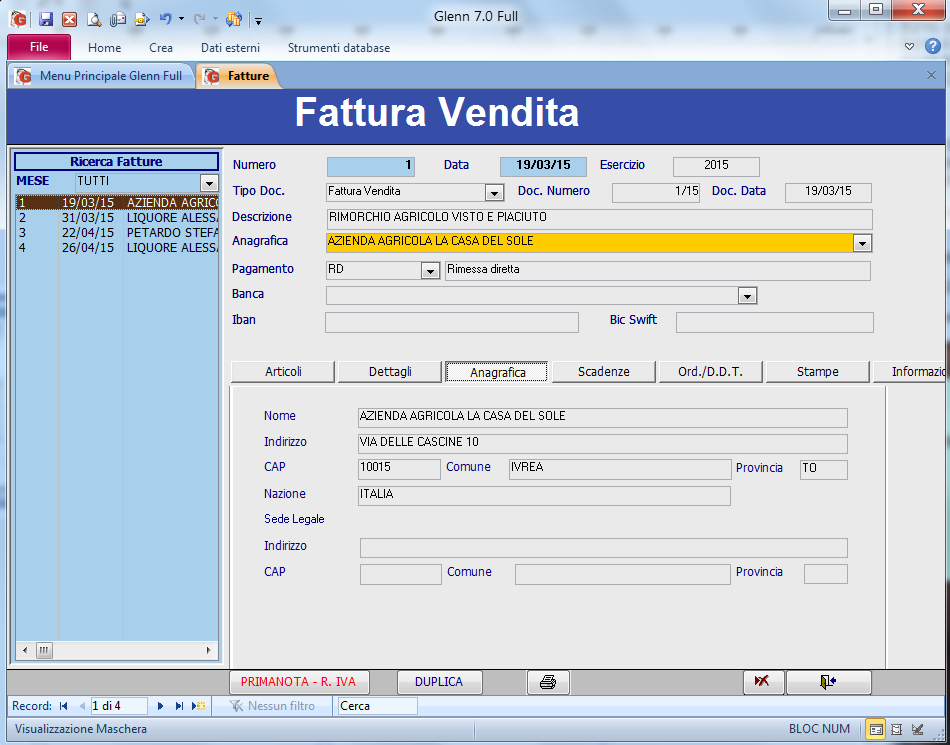This screenshot has width=950, height=745.
Task: Open the Ord./D.D.T. tab
Action: 710,372
